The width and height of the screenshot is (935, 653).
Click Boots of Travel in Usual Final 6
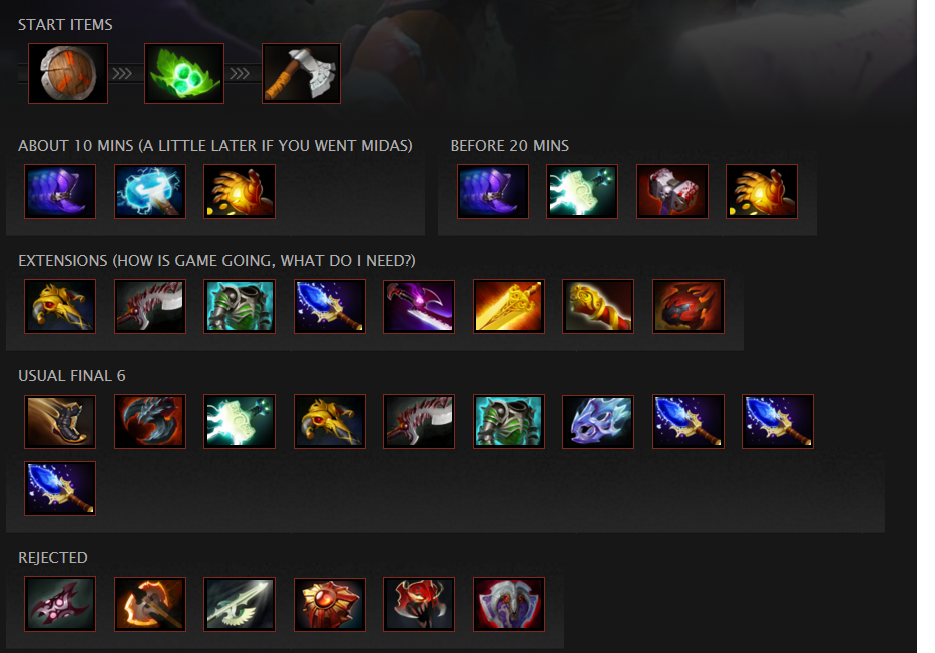[60, 422]
